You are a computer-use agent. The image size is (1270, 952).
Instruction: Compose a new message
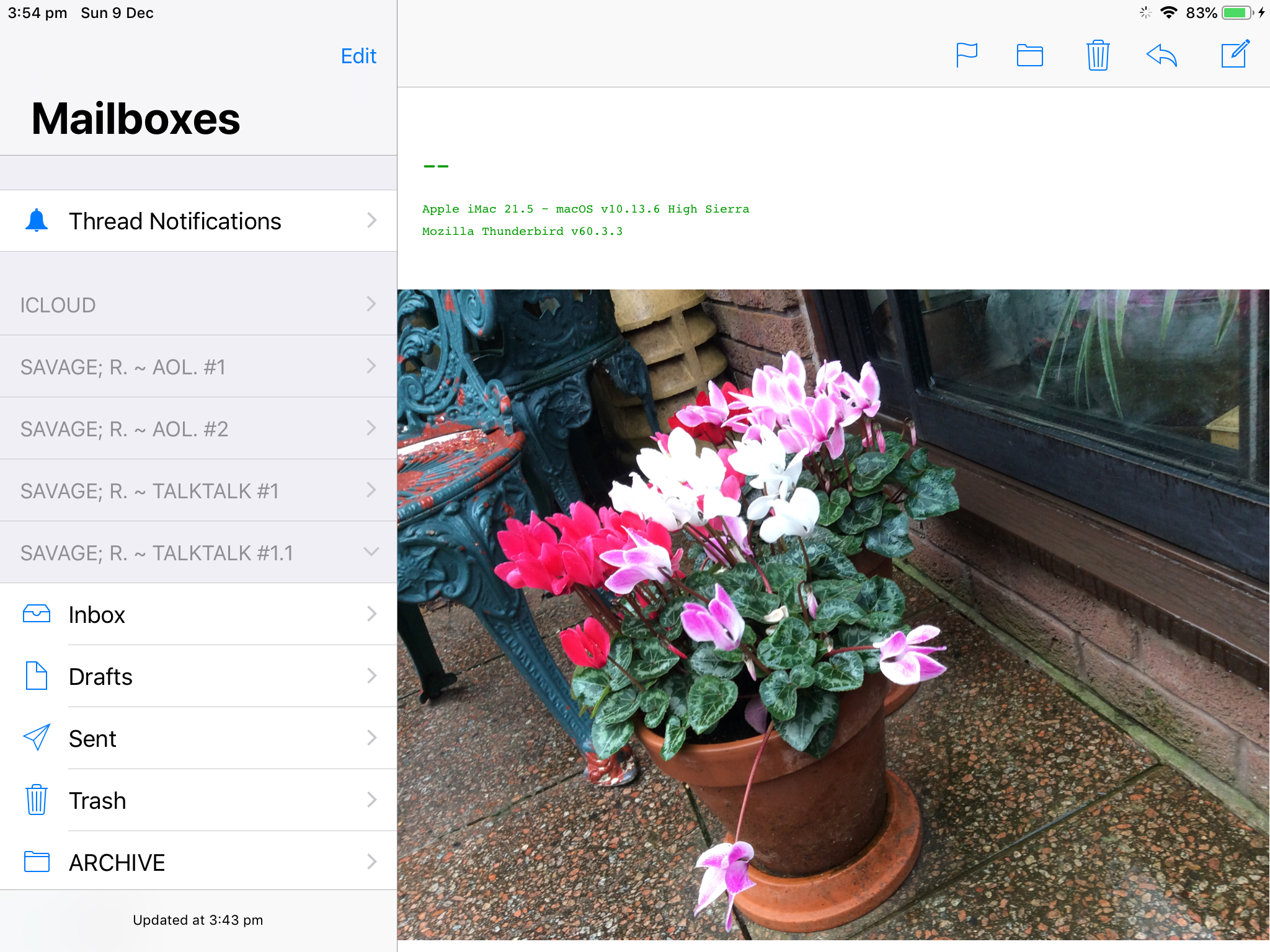tap(1234, 55)
